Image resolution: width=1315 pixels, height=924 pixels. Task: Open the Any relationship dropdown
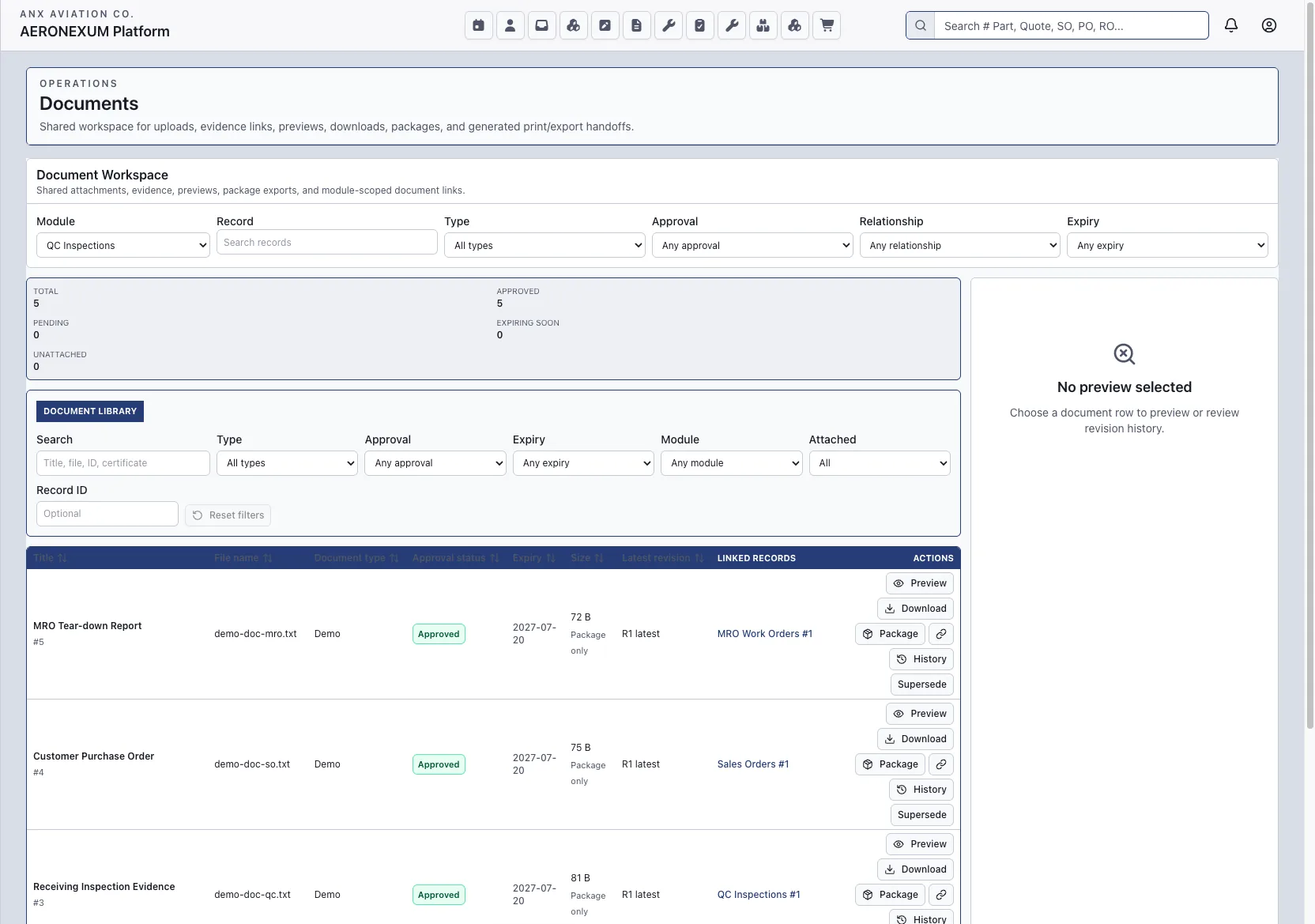pyautogui.click(x=959, y=245)
